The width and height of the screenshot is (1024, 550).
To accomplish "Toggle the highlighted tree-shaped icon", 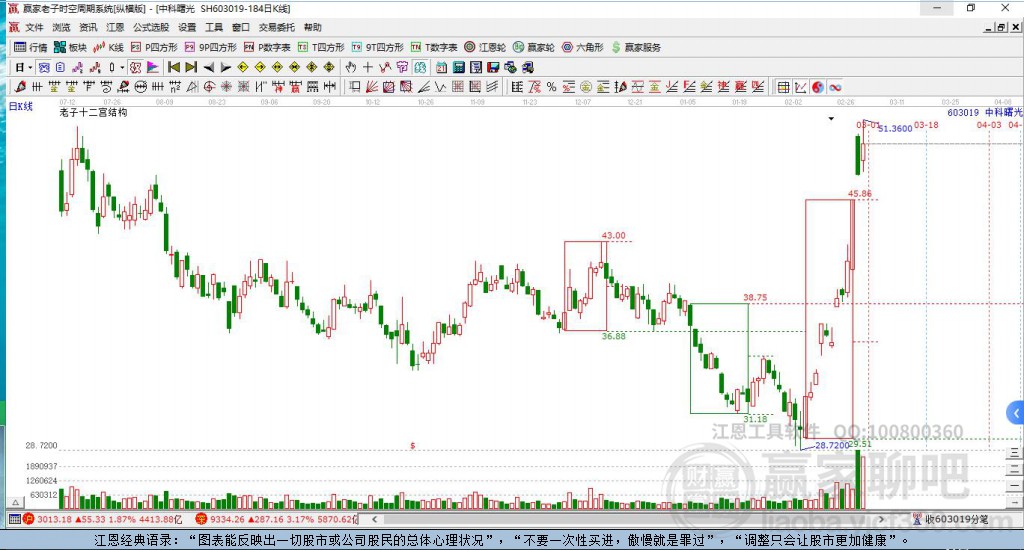I will click(x=419, y=67).
